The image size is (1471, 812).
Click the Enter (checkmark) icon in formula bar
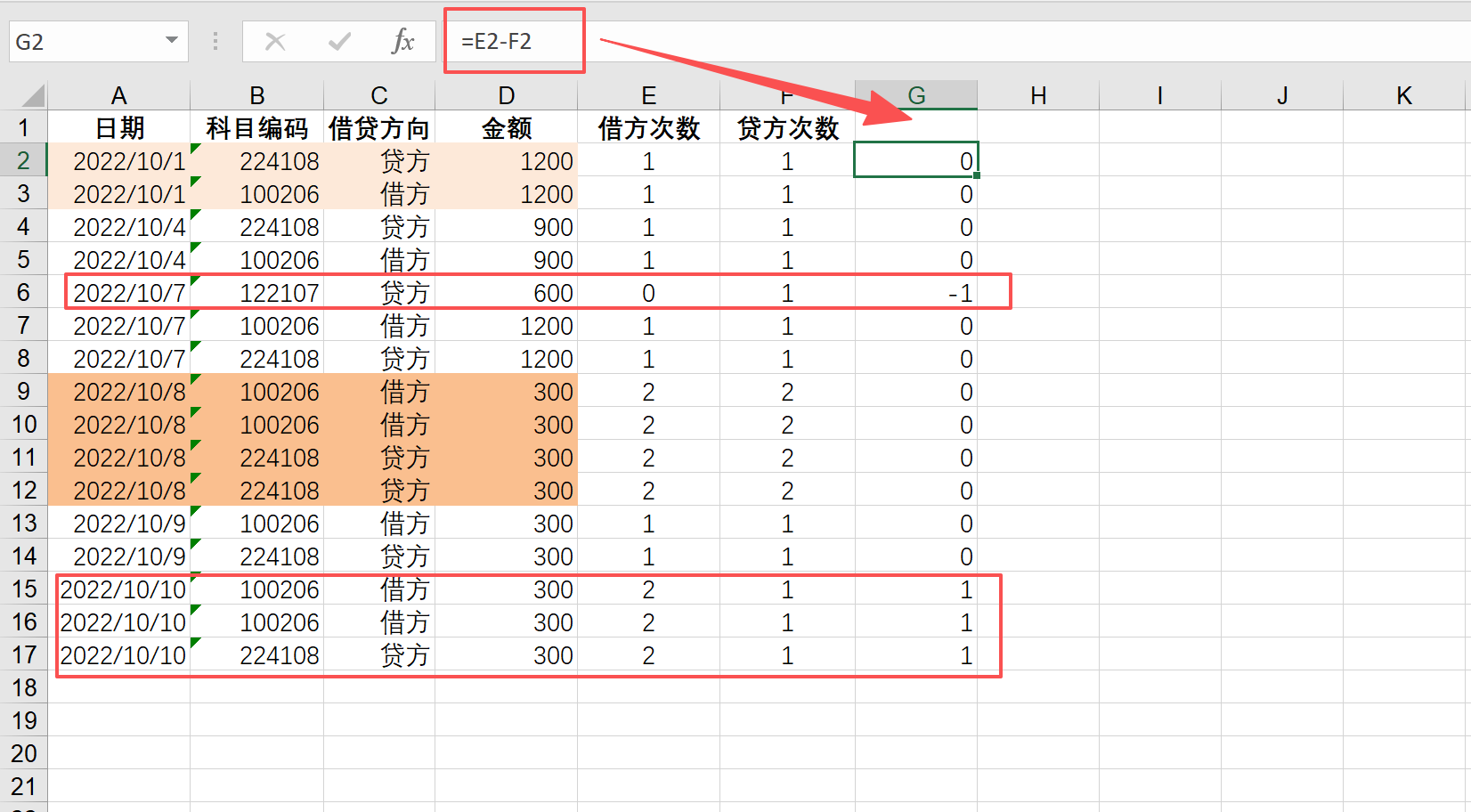pos(339,40)
